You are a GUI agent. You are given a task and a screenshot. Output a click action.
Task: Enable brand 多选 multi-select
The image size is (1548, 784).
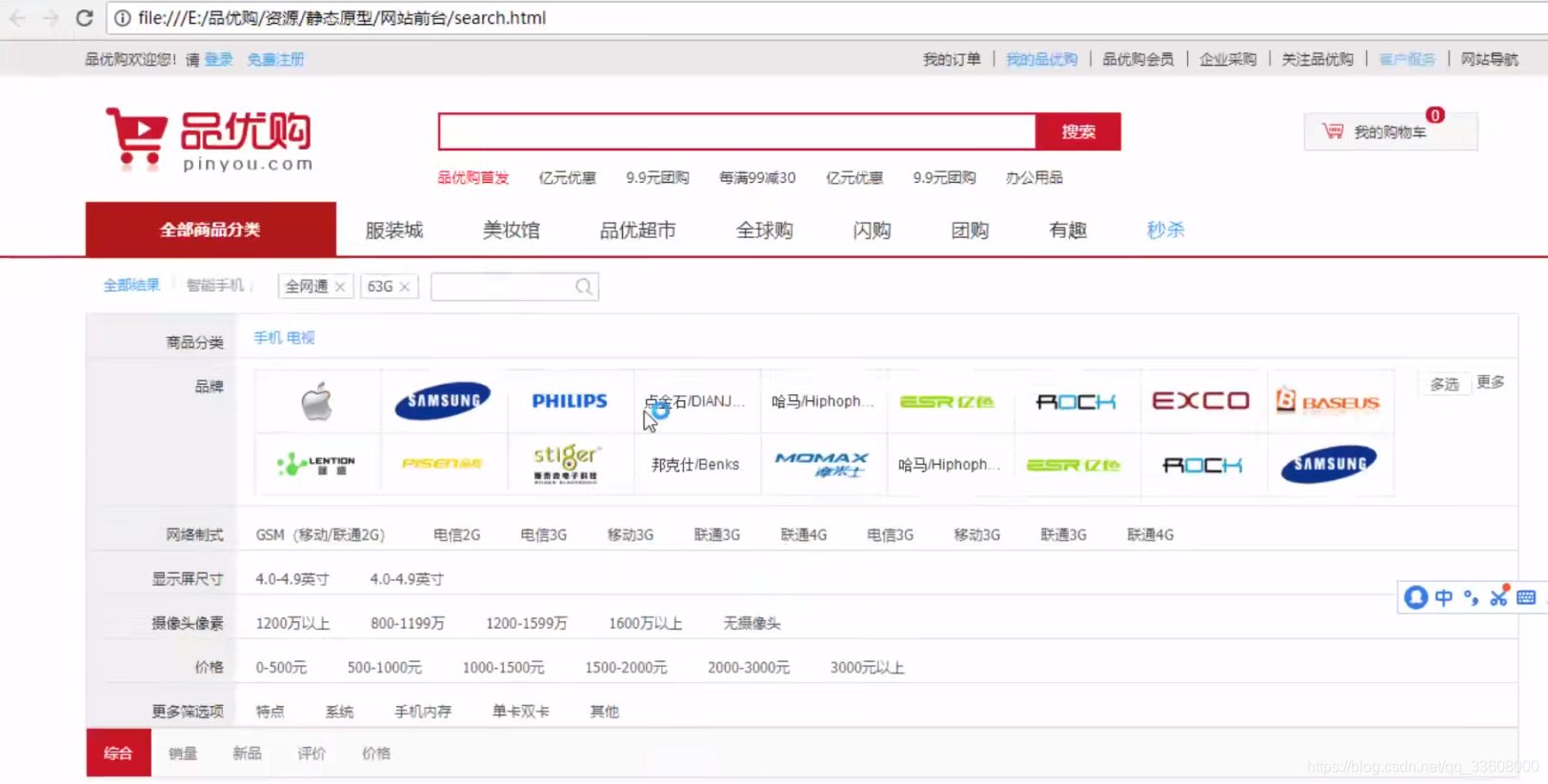pyautogui.click(x=1444, y=383)
